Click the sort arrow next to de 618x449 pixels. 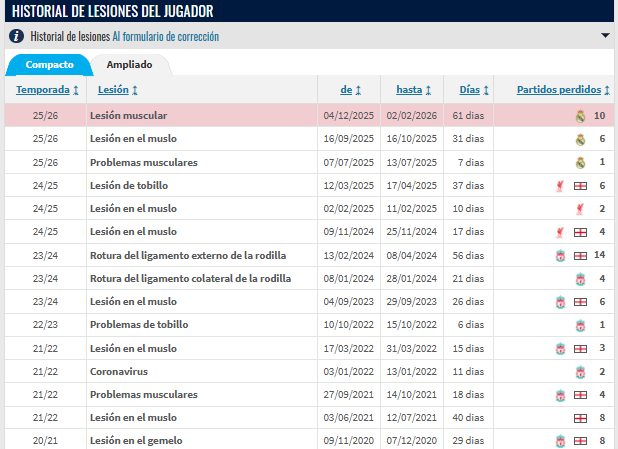[358, 90]
